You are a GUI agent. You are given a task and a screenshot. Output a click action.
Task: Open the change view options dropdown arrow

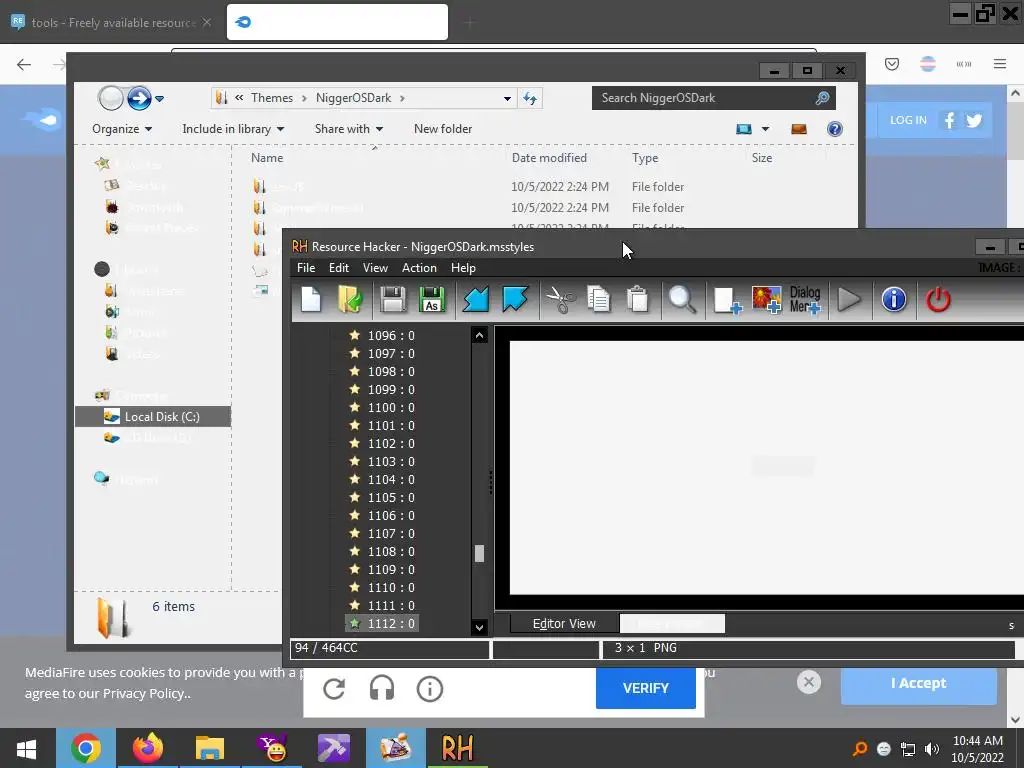coord(765,129)
